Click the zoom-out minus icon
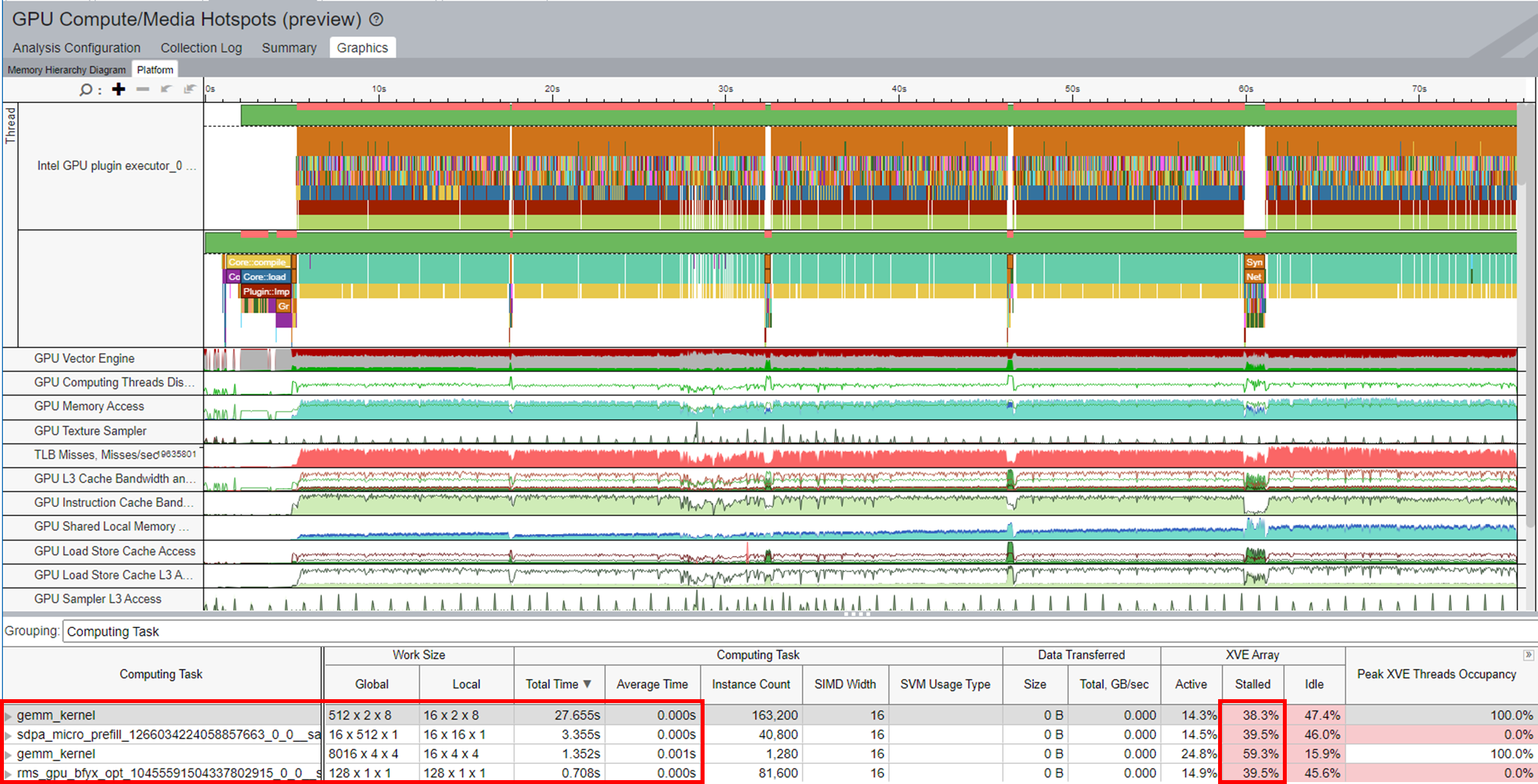Screen dimensions: 1538x784 tap(143, 89)
